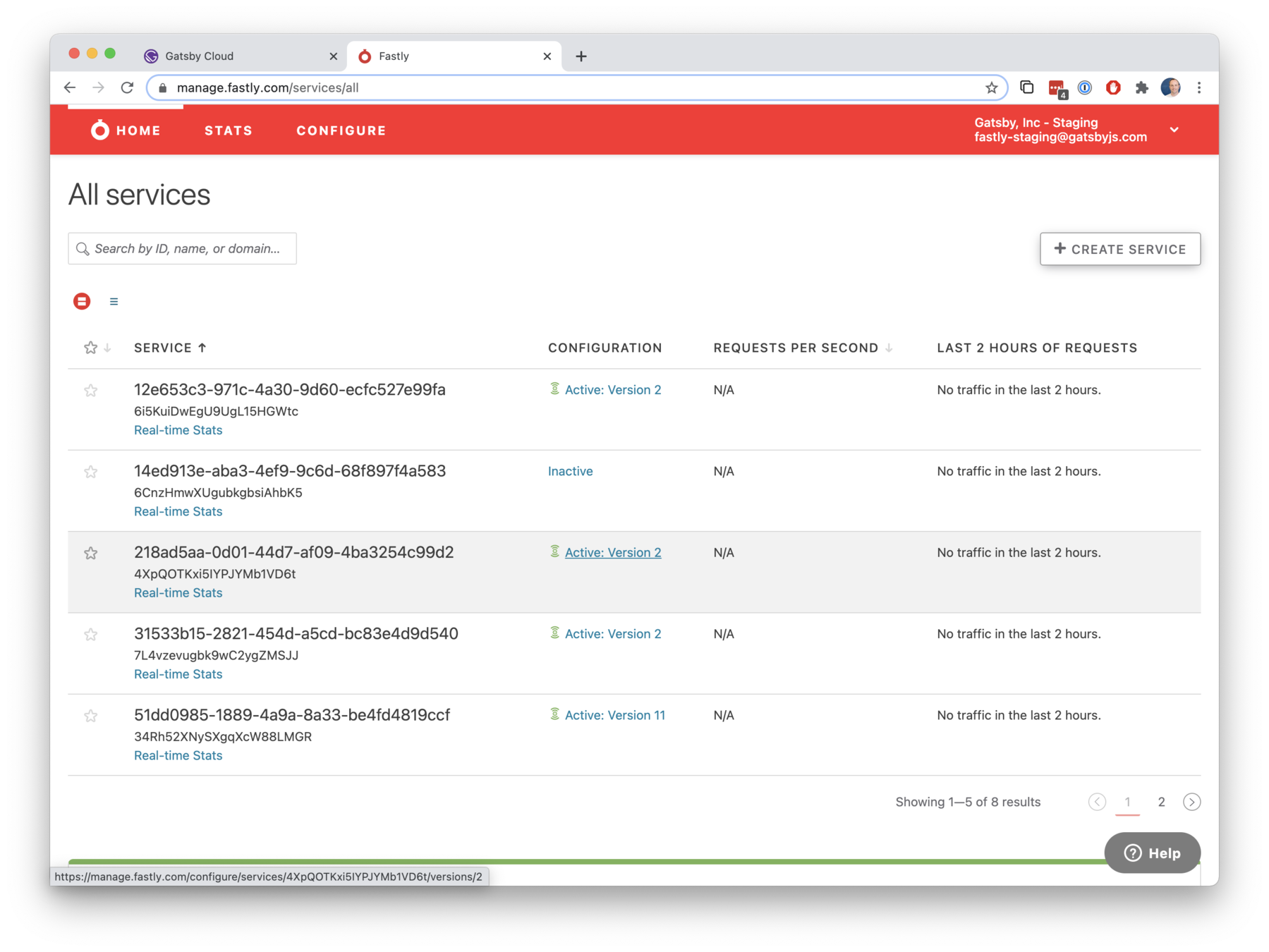Screen dimensions: 1269x952
Task: Reload the Fastly page
Action: (127, 87)
